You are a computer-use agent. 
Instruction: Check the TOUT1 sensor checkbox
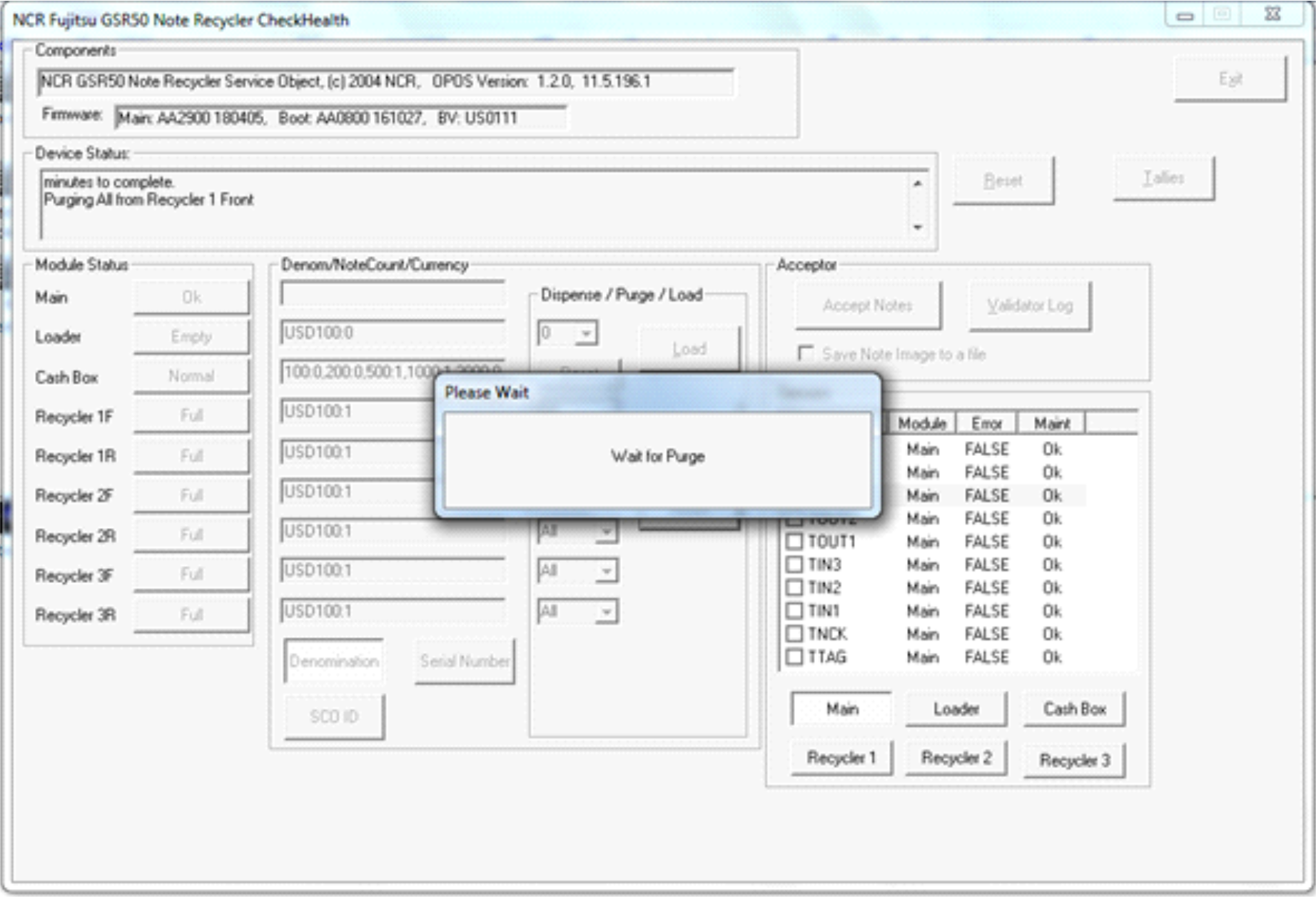coord(794,542)
